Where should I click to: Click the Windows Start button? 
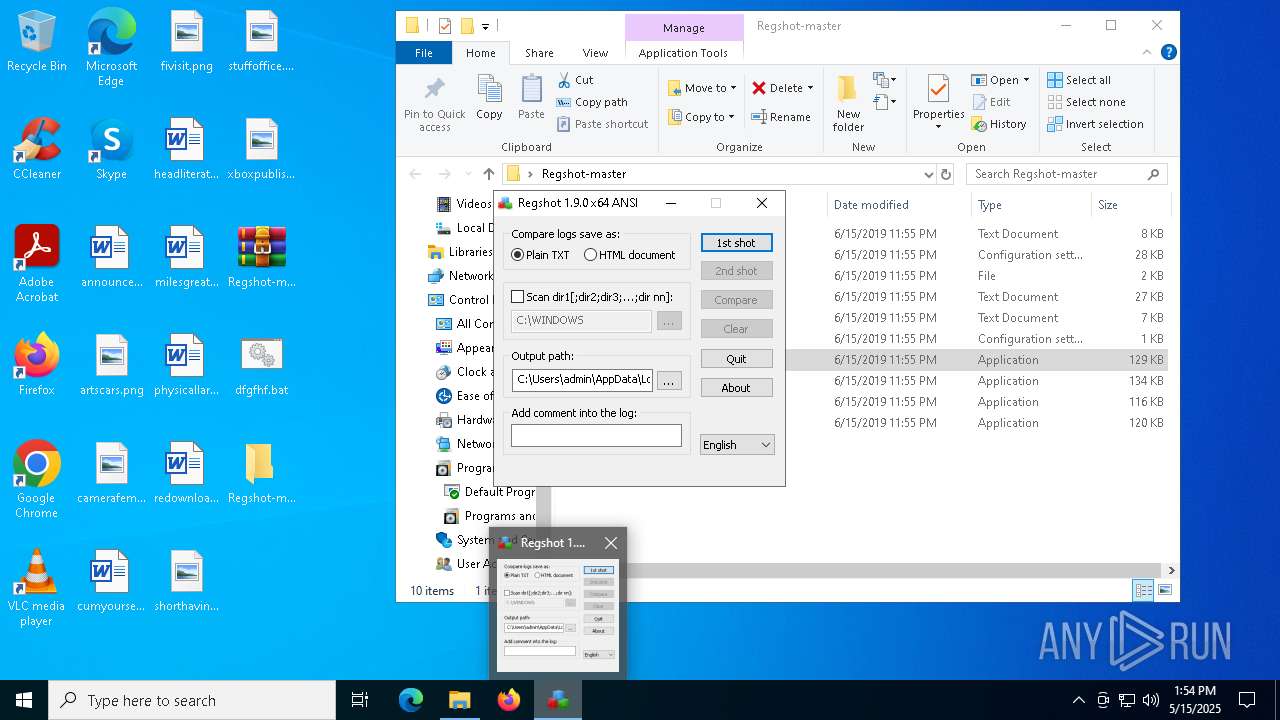(x=24, y=700)
